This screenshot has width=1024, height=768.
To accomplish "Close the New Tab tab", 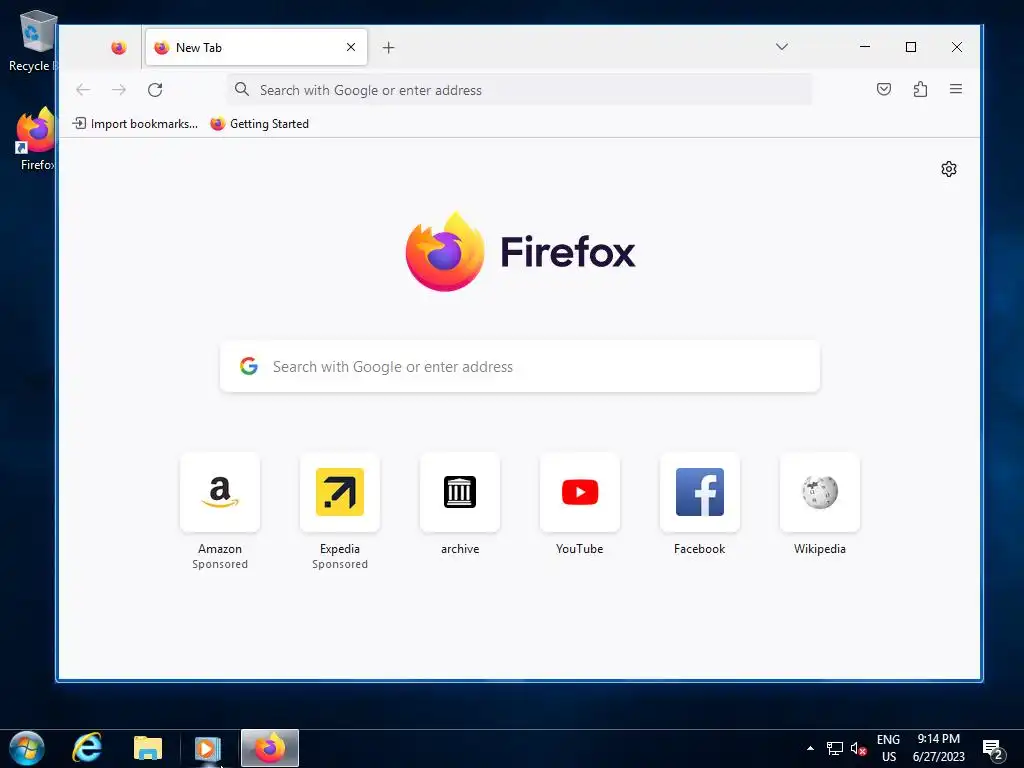I will coord(351,47).
